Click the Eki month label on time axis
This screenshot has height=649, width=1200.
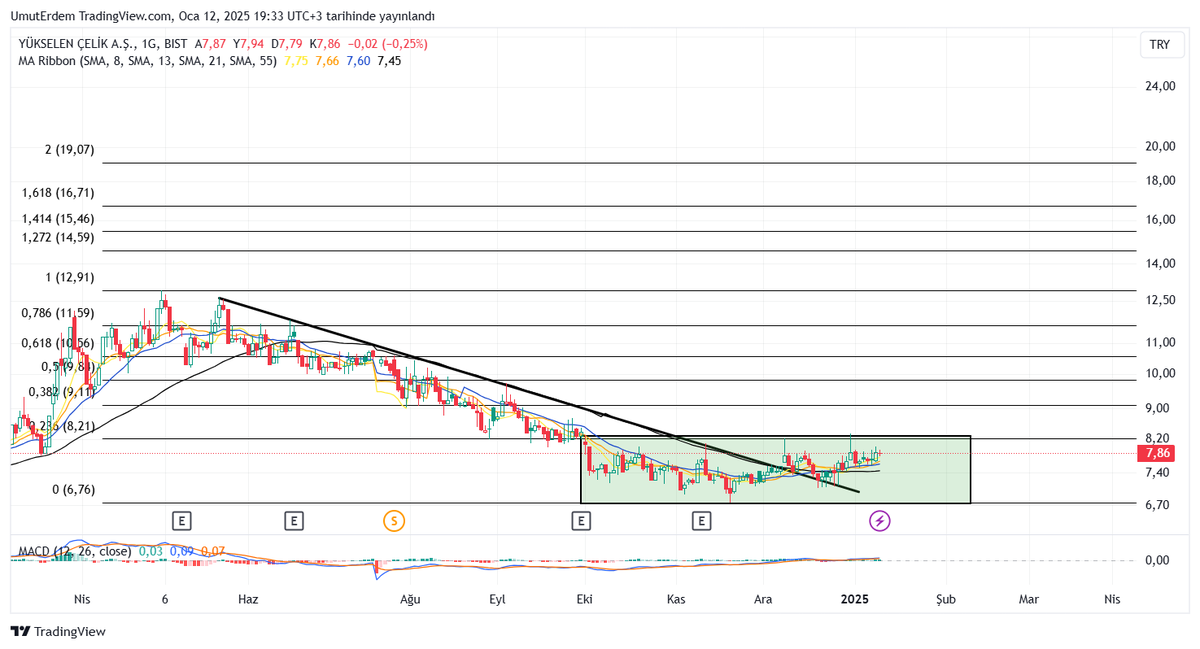[x=584, y=600]
